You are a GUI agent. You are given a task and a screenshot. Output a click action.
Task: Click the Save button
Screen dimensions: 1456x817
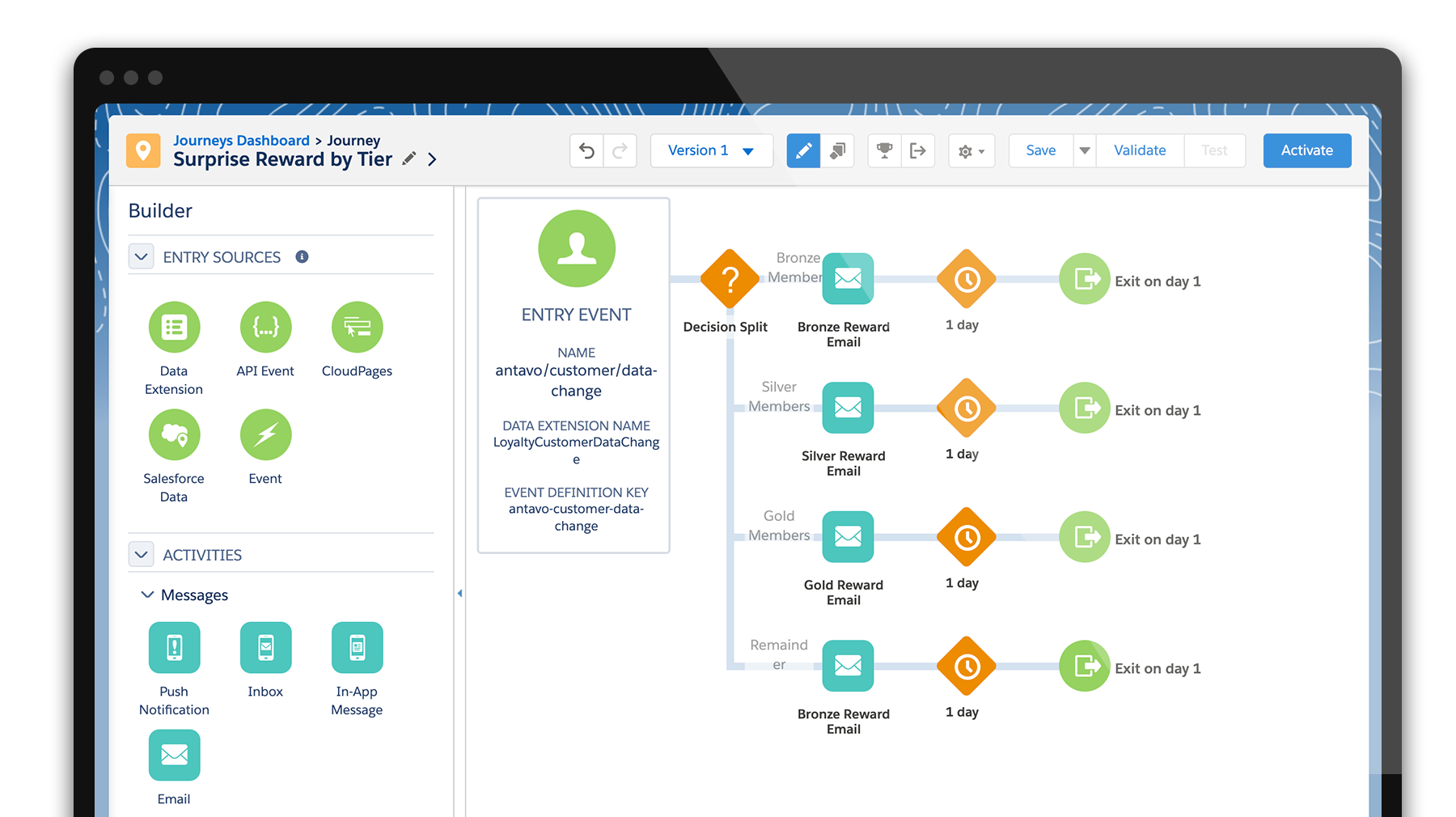click(1041, 150)
